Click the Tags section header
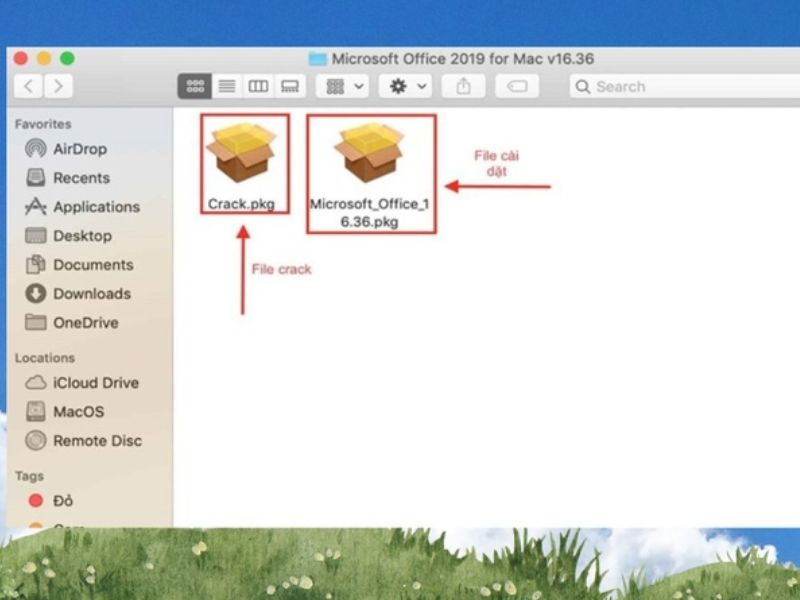 (x=30, y=476)
